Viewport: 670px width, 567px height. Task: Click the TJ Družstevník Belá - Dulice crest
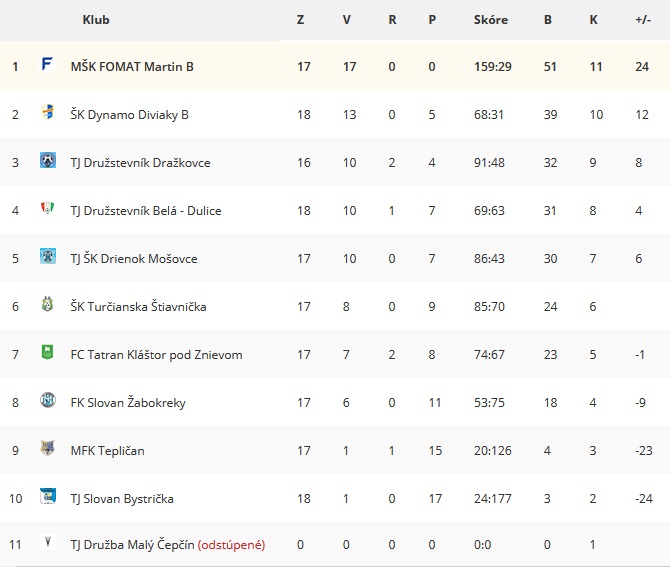click(47, 208)
